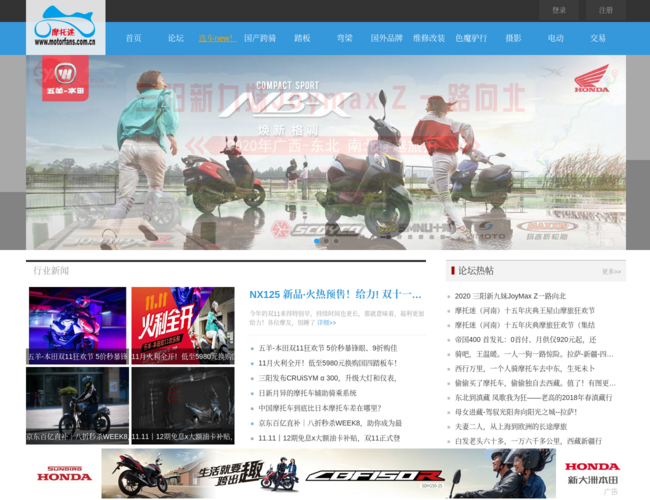
Task: Click the Sundiro Honda logo at bottom
Action: coord(64,473)
